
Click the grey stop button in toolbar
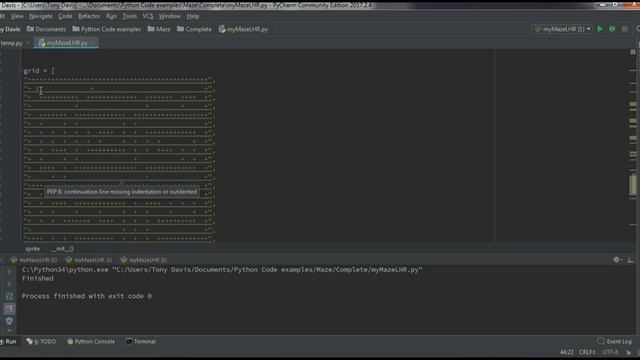(624, 29)
